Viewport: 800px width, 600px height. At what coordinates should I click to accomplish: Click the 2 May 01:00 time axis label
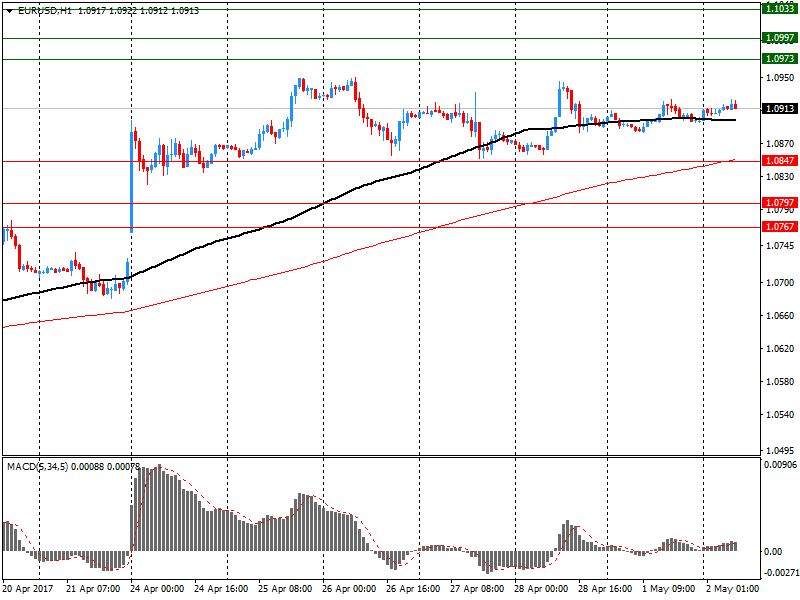[x=733, y=589]
